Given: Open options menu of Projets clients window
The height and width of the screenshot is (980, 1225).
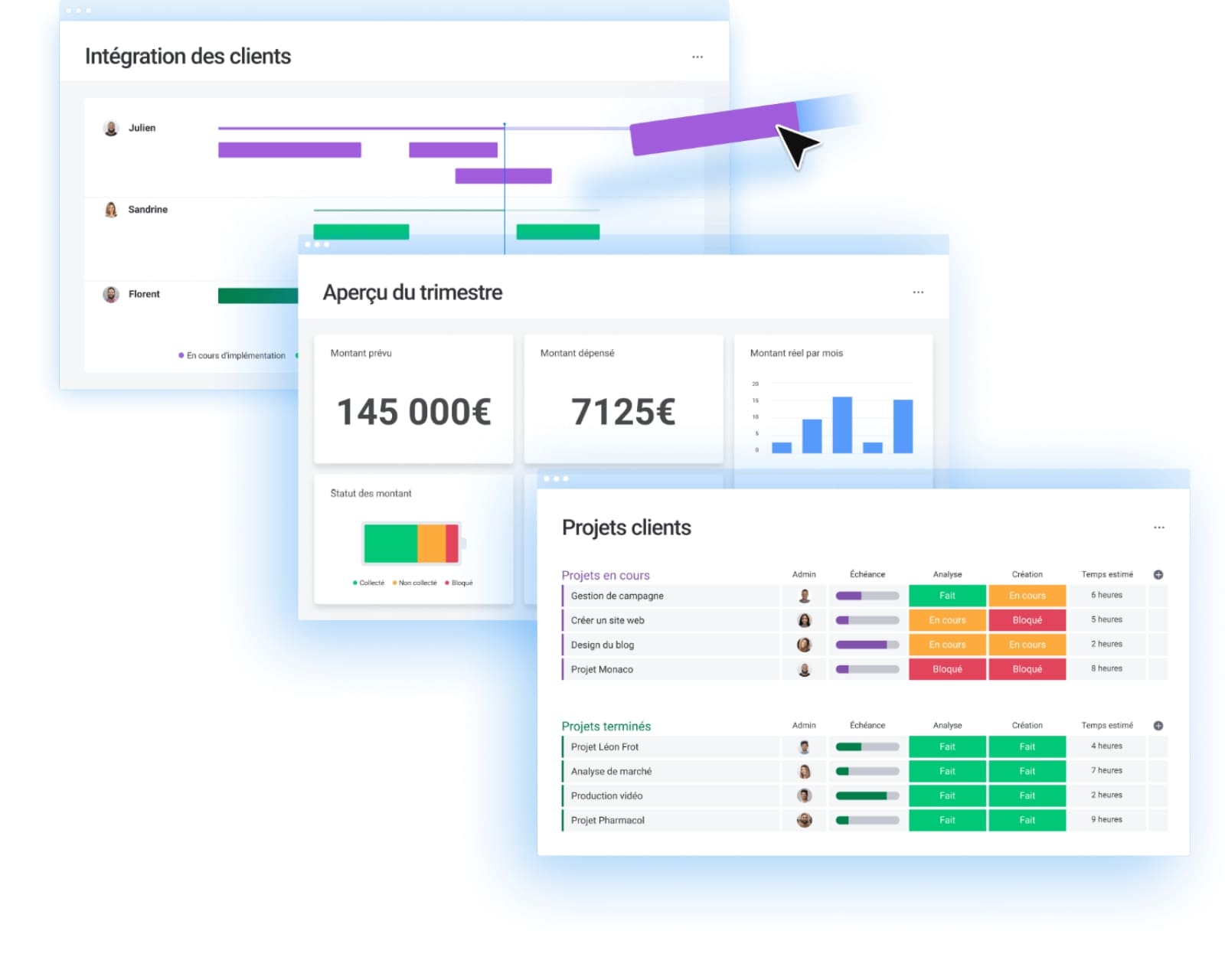Looking at the screenshot, I should 1158,527.
